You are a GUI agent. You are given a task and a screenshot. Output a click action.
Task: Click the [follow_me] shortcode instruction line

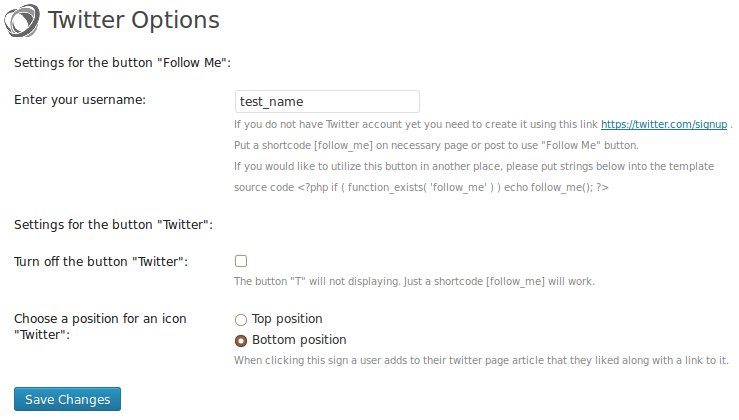pos(436,146)
